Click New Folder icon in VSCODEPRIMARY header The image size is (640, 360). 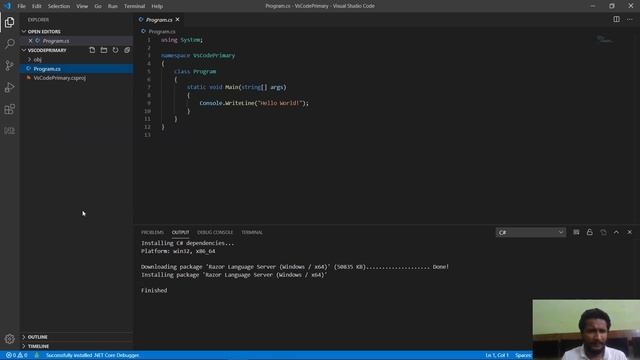(104, 50)
